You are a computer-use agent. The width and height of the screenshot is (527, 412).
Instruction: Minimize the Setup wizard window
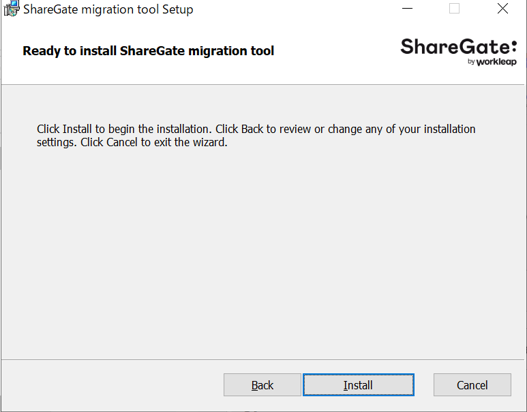[x=407, y=8]
